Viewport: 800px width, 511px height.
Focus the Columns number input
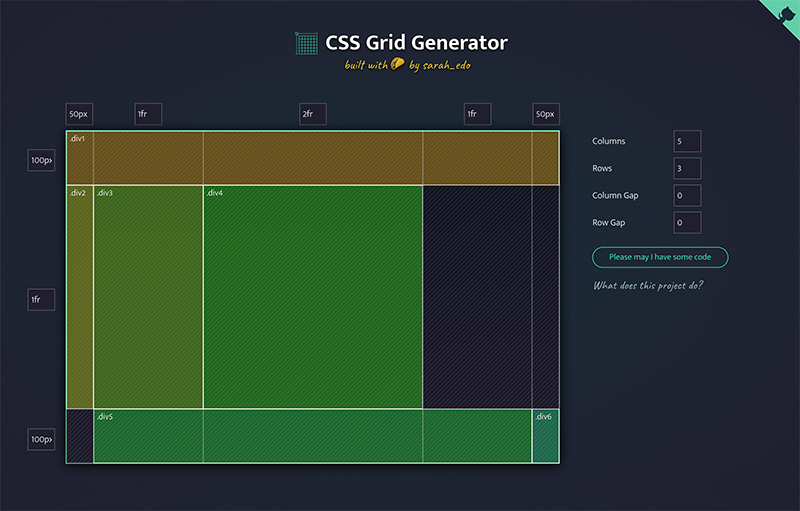(687, 141)
